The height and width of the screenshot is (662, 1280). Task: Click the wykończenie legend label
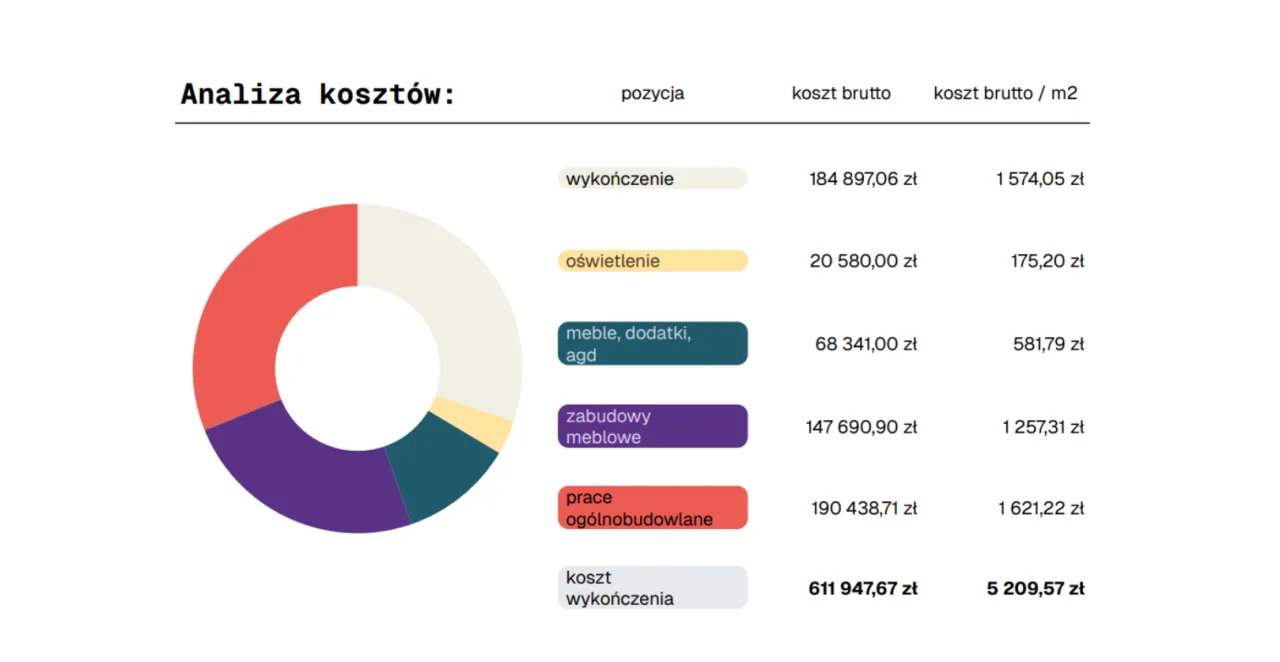[652, 178]
